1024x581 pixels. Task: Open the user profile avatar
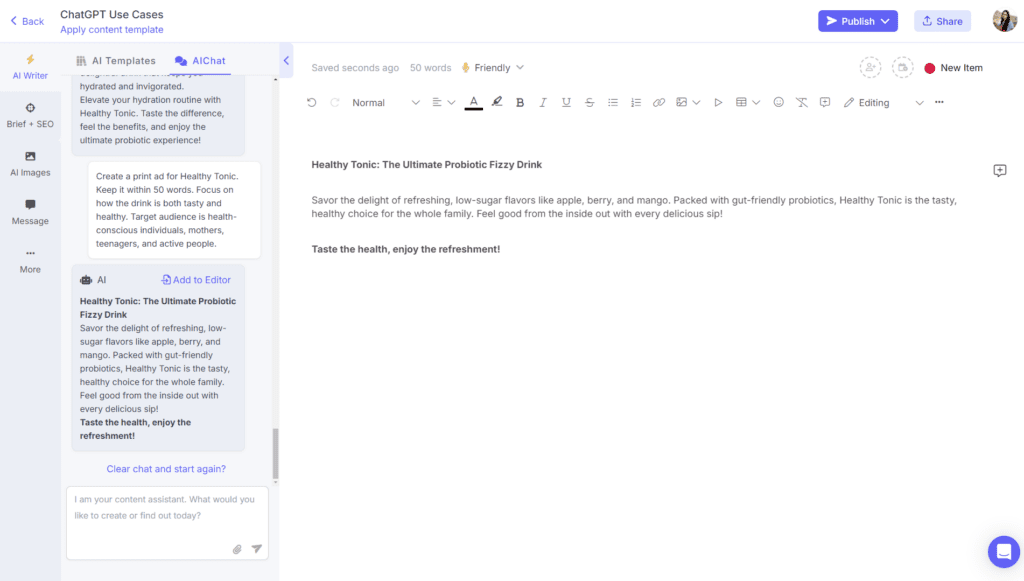click(x=1004, y=20)
